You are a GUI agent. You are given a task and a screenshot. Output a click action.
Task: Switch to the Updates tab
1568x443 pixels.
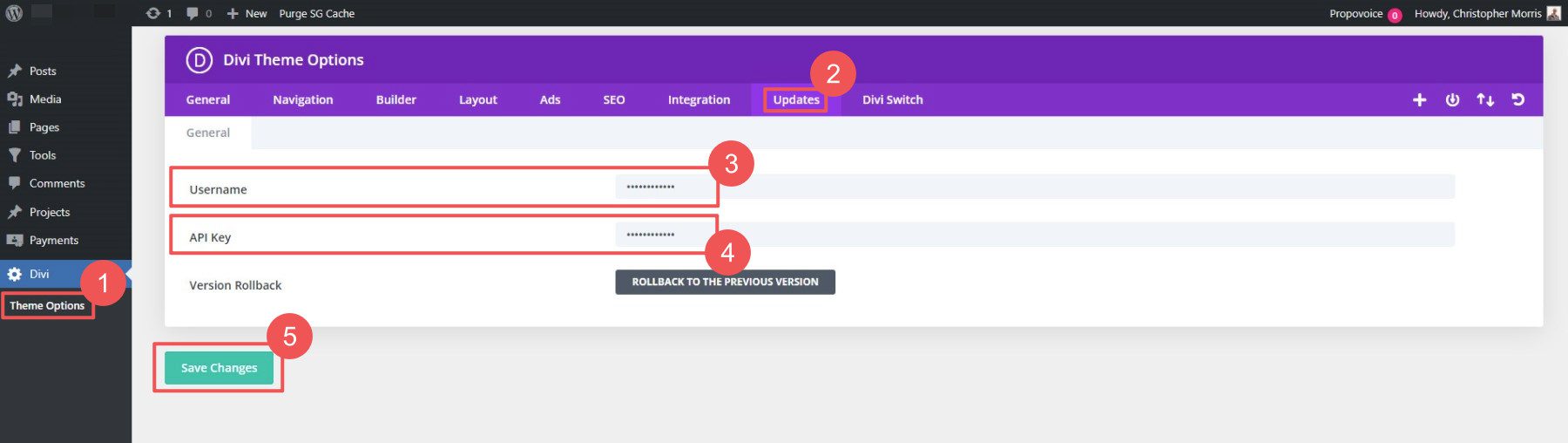pyautogui.click(x=796, y=99)
